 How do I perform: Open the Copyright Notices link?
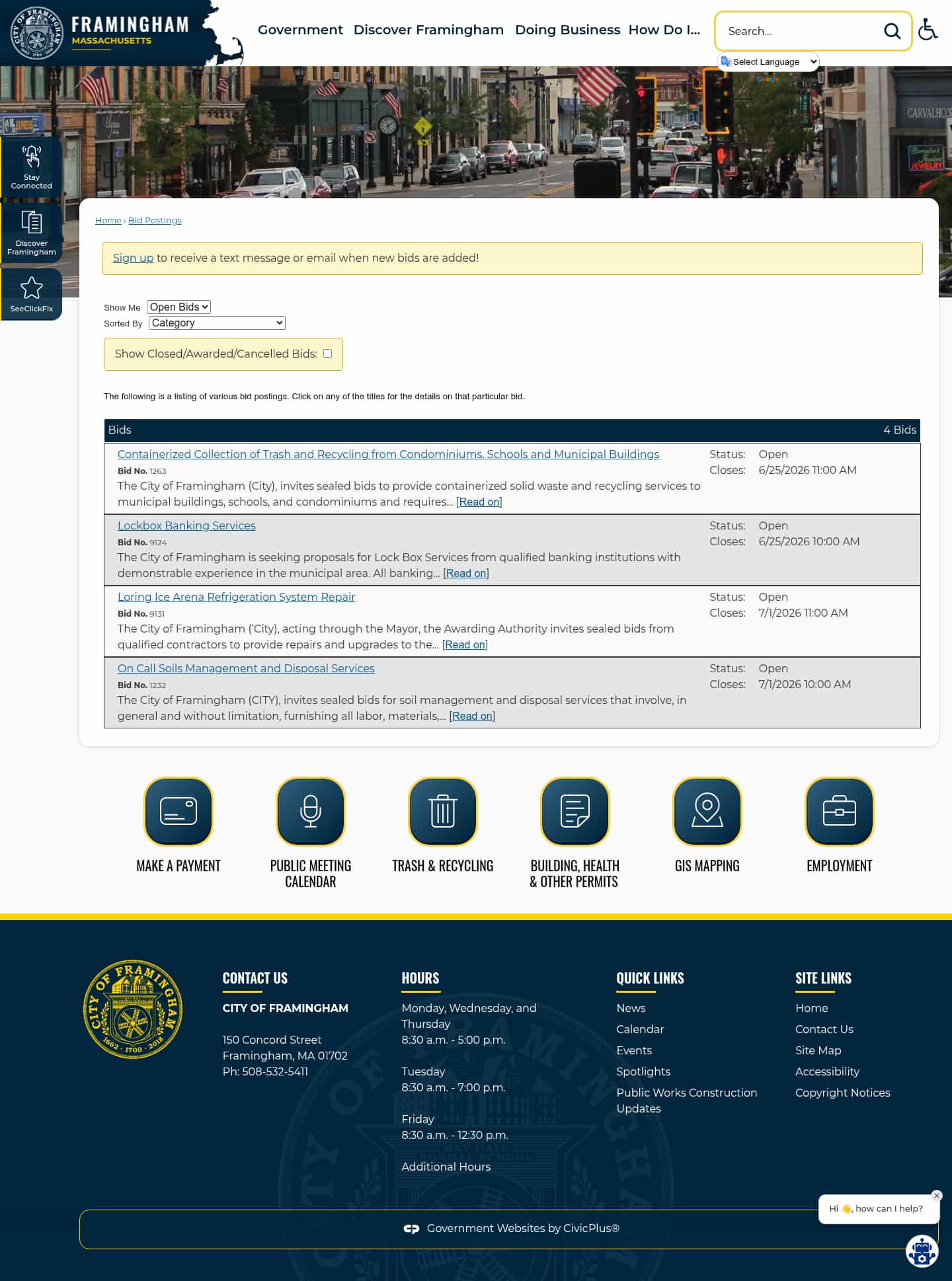coord(843,1093)
